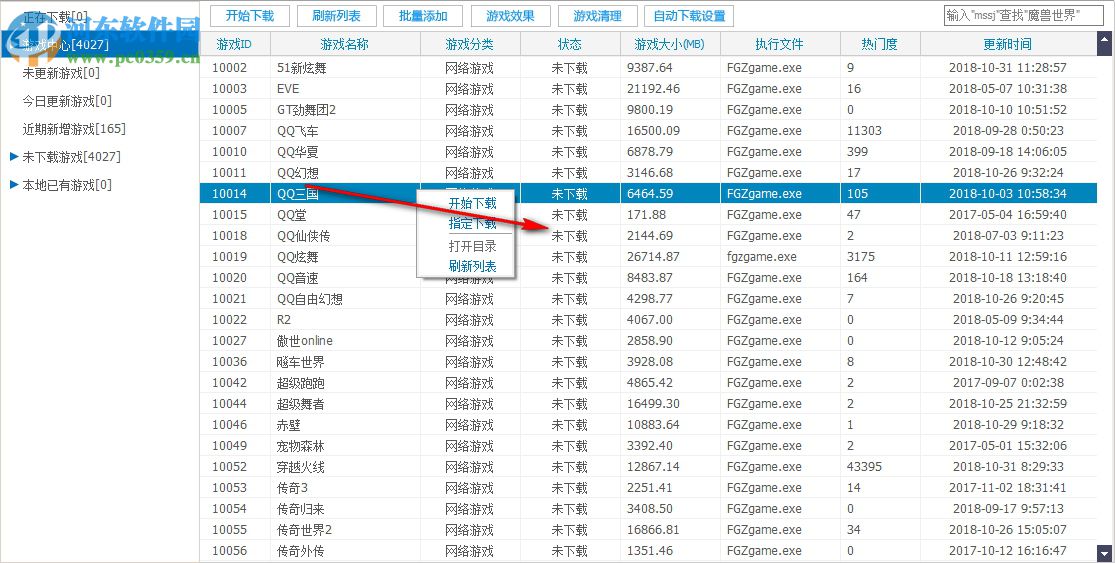Select the QQ炫舞 row

pos(648,257)
